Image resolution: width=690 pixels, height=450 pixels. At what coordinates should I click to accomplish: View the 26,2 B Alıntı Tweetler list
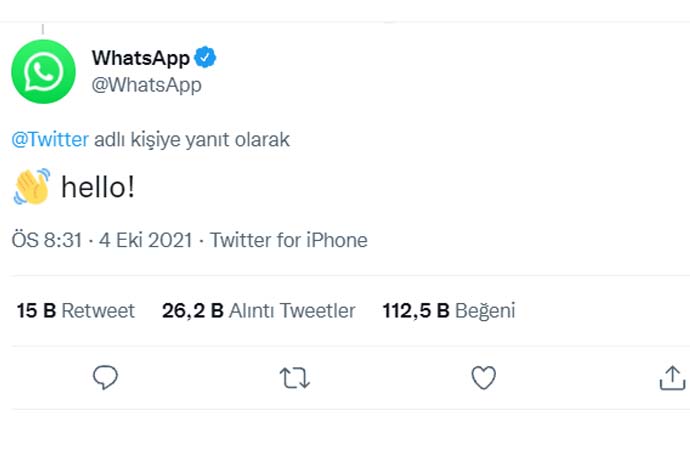[258, 311]
